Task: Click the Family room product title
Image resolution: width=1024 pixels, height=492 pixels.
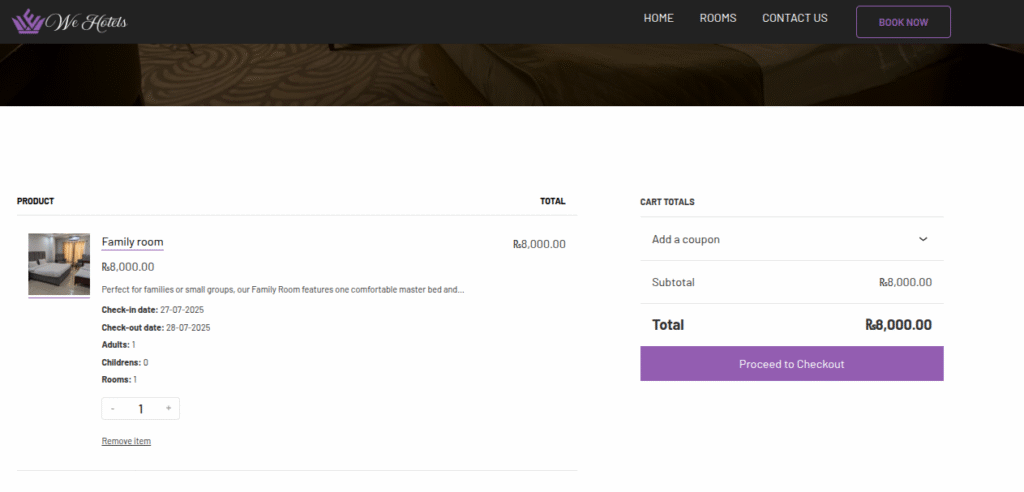Action: (x=132, y=242)
